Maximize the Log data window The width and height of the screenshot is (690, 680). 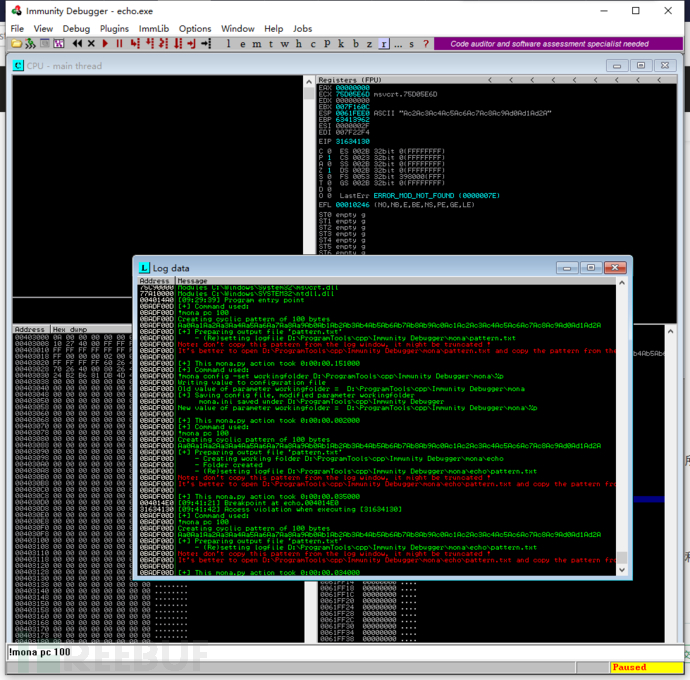(591, 268)
